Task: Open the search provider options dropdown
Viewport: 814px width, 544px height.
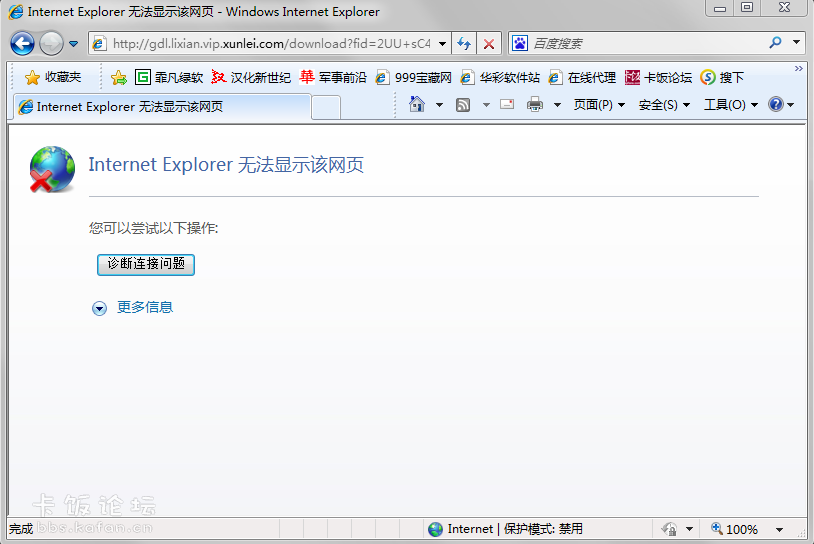Action: (796, 43)
